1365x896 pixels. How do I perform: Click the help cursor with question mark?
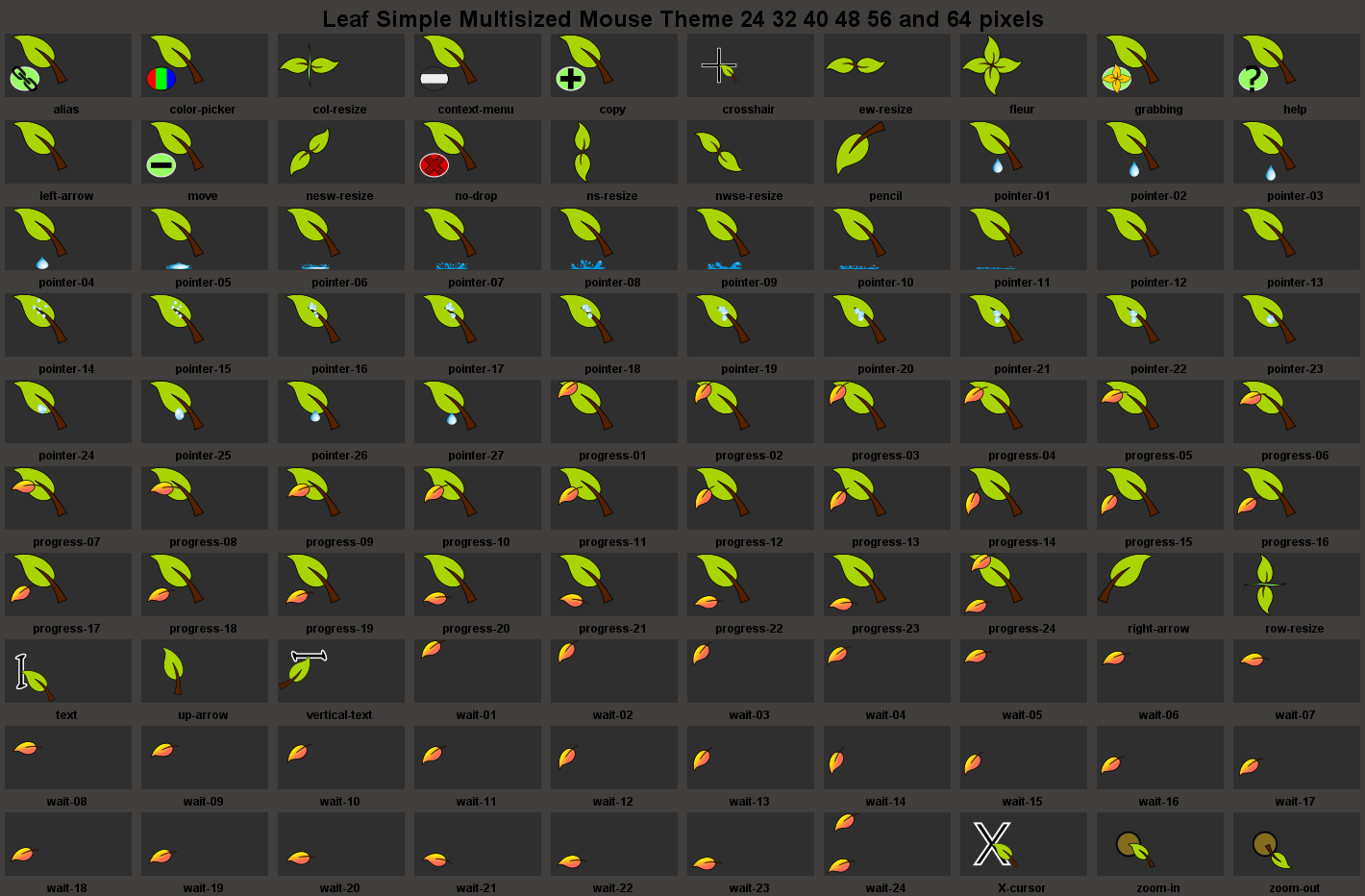point(1297,65)
